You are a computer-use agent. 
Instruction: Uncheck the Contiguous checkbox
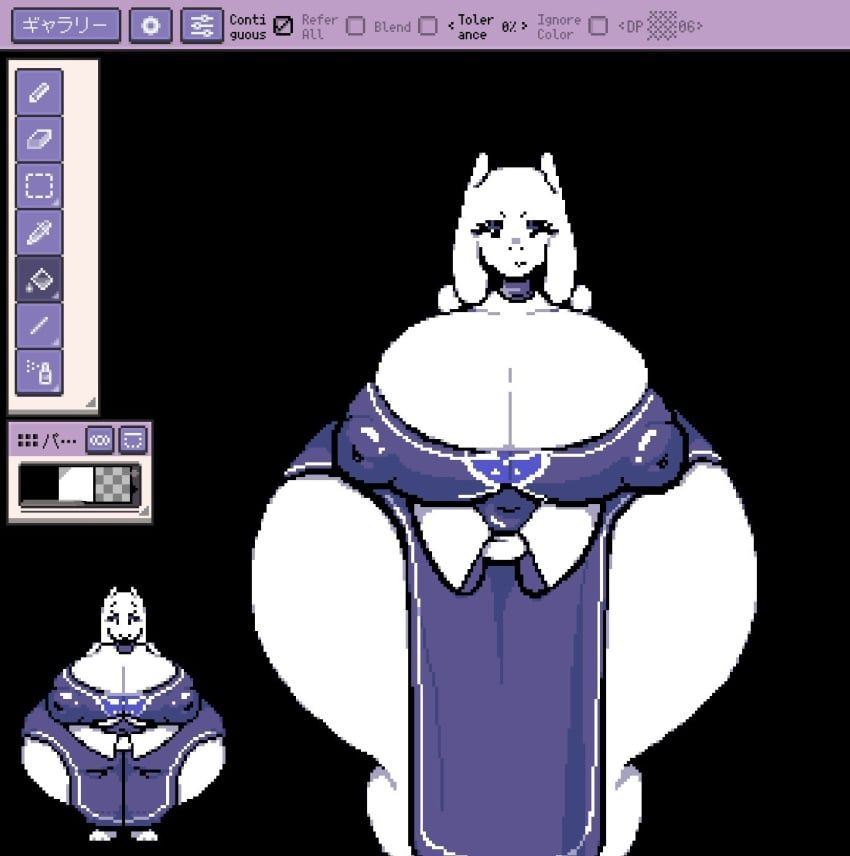click(x=283, y=26)
